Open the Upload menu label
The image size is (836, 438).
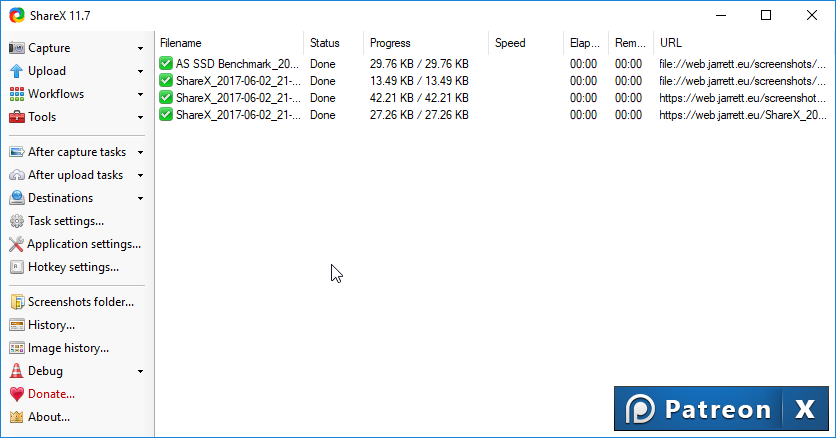(x=47, y=71)
